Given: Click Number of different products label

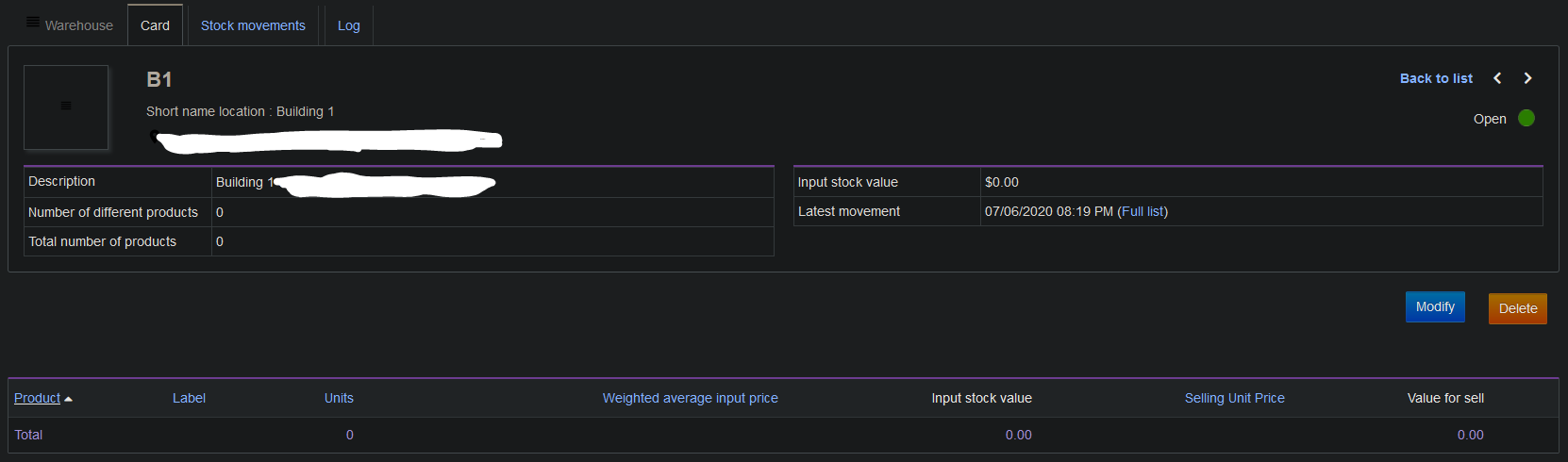Looking at the screenshot, I should 113,212.
